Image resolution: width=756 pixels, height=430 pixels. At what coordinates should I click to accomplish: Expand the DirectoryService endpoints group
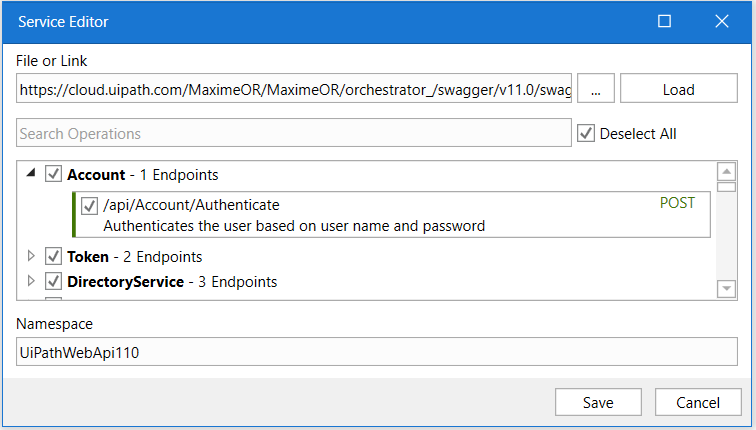[x=31, y=282]
